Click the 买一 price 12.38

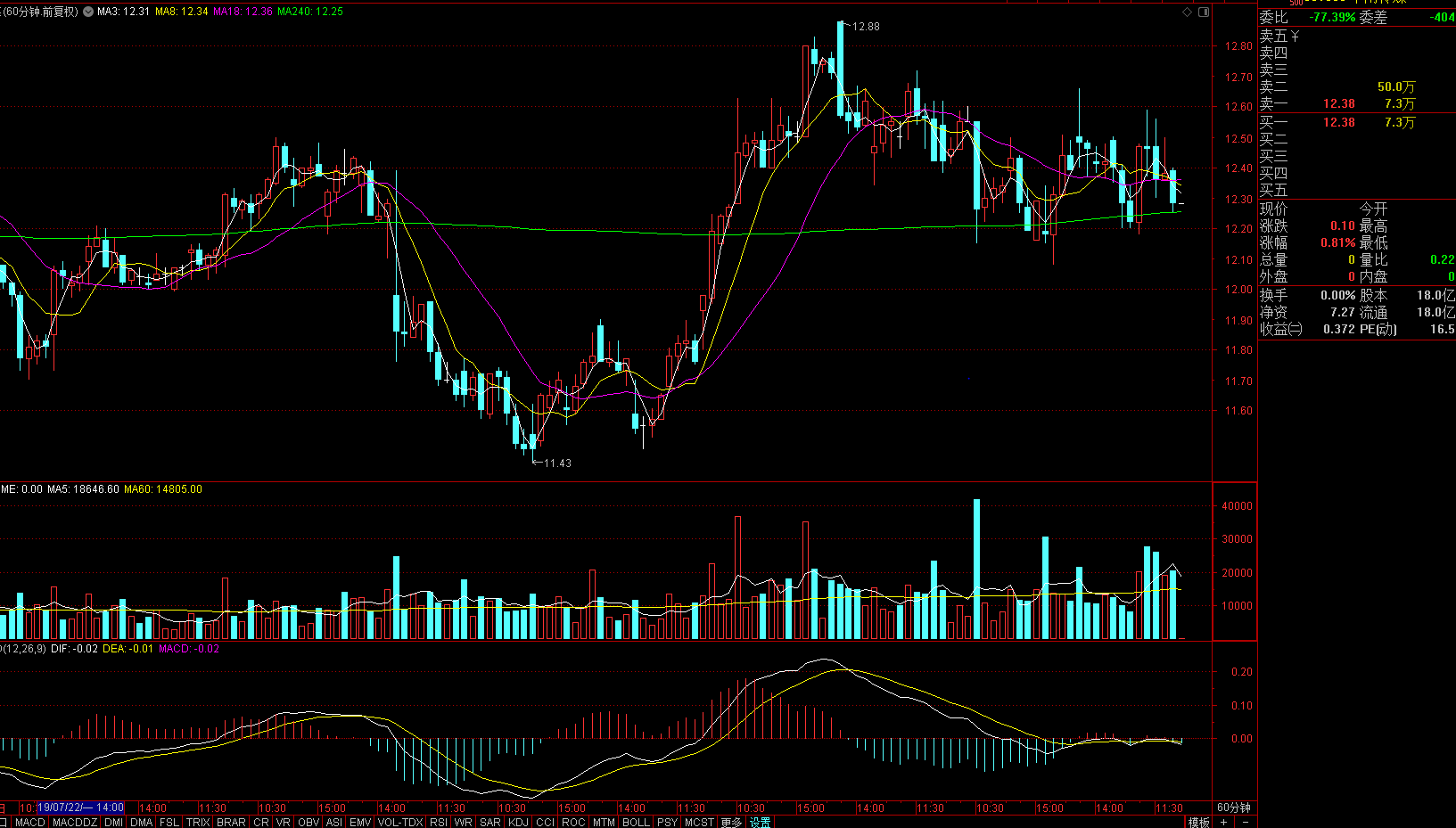point(1339,122)
